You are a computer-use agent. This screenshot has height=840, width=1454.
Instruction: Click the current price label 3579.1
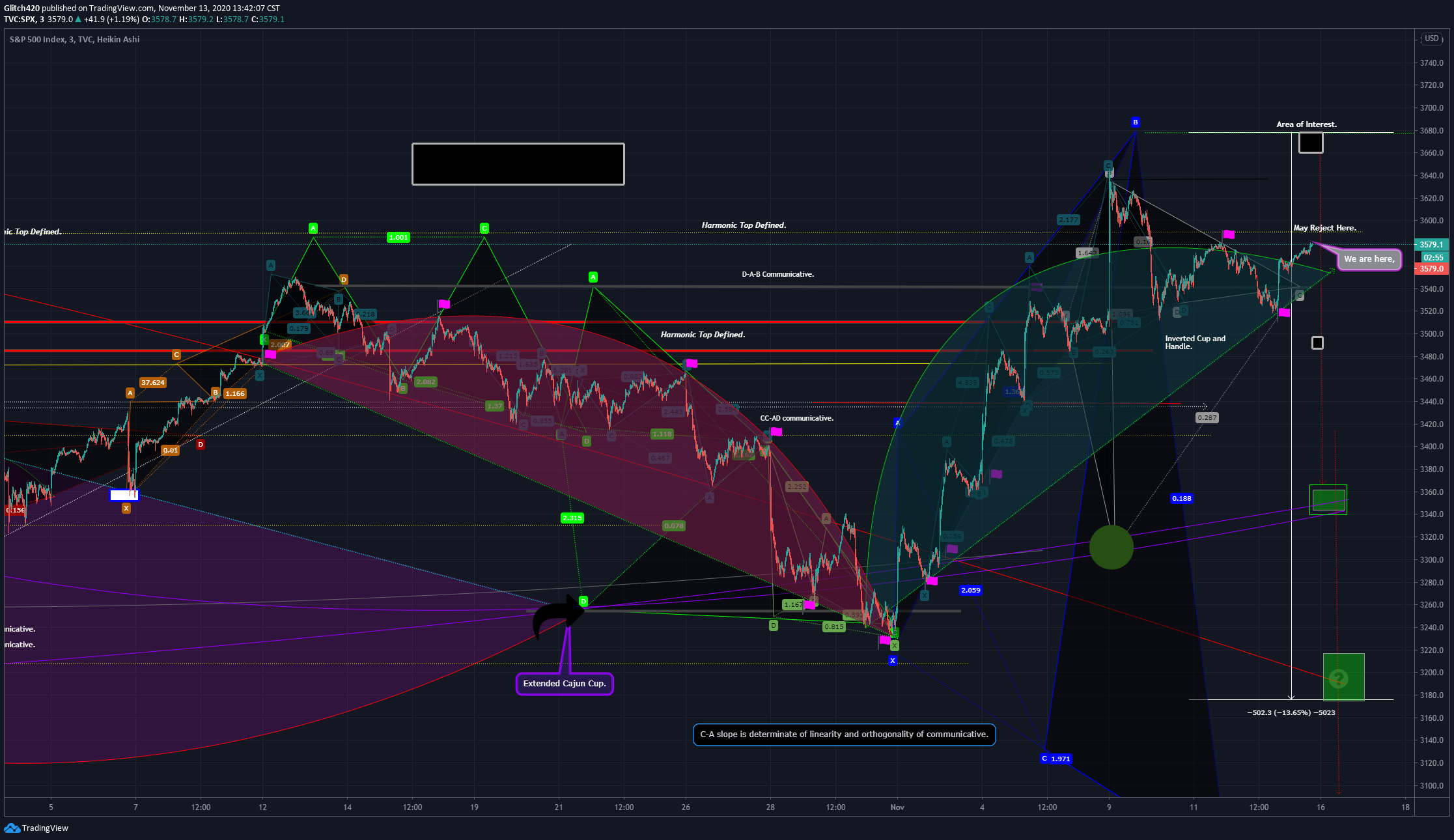point(1431,245)
